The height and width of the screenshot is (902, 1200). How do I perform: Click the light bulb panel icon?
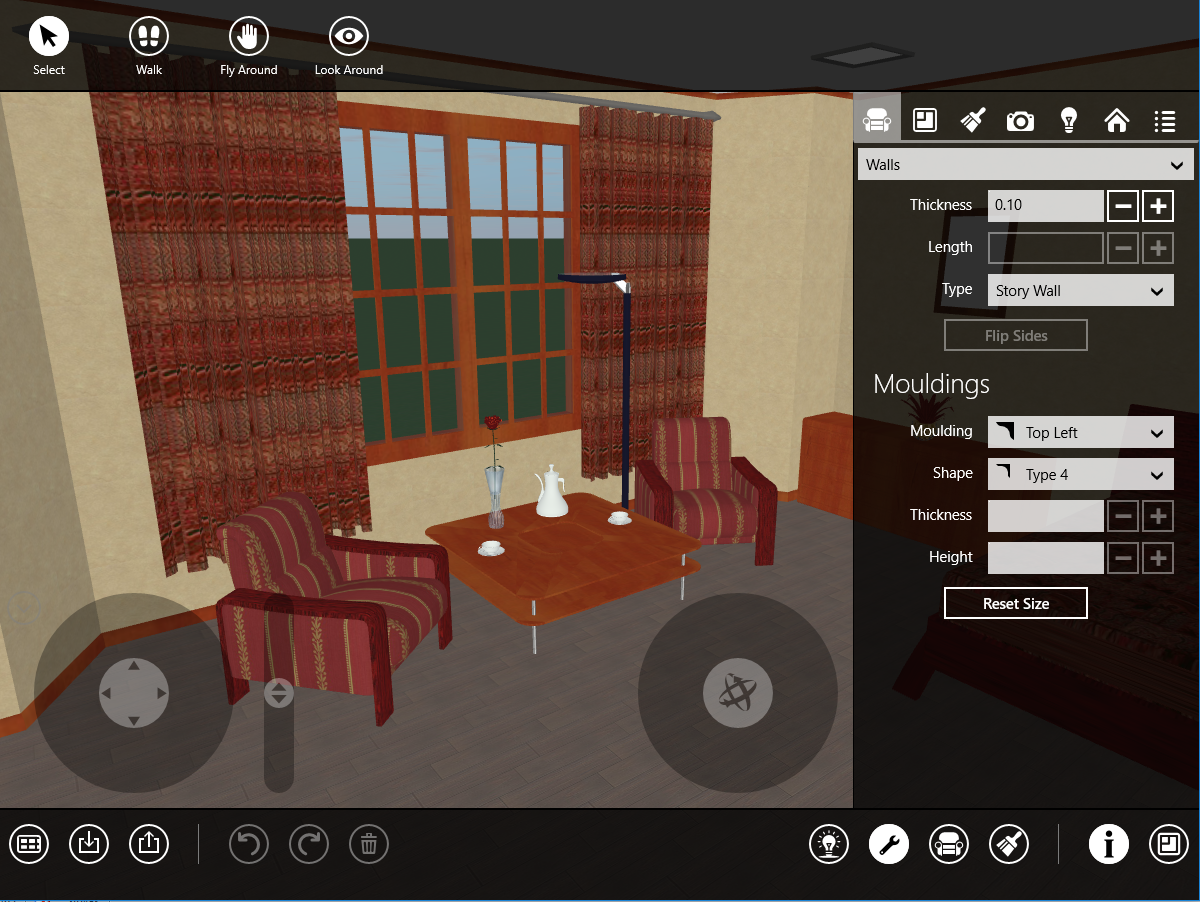1068,121
